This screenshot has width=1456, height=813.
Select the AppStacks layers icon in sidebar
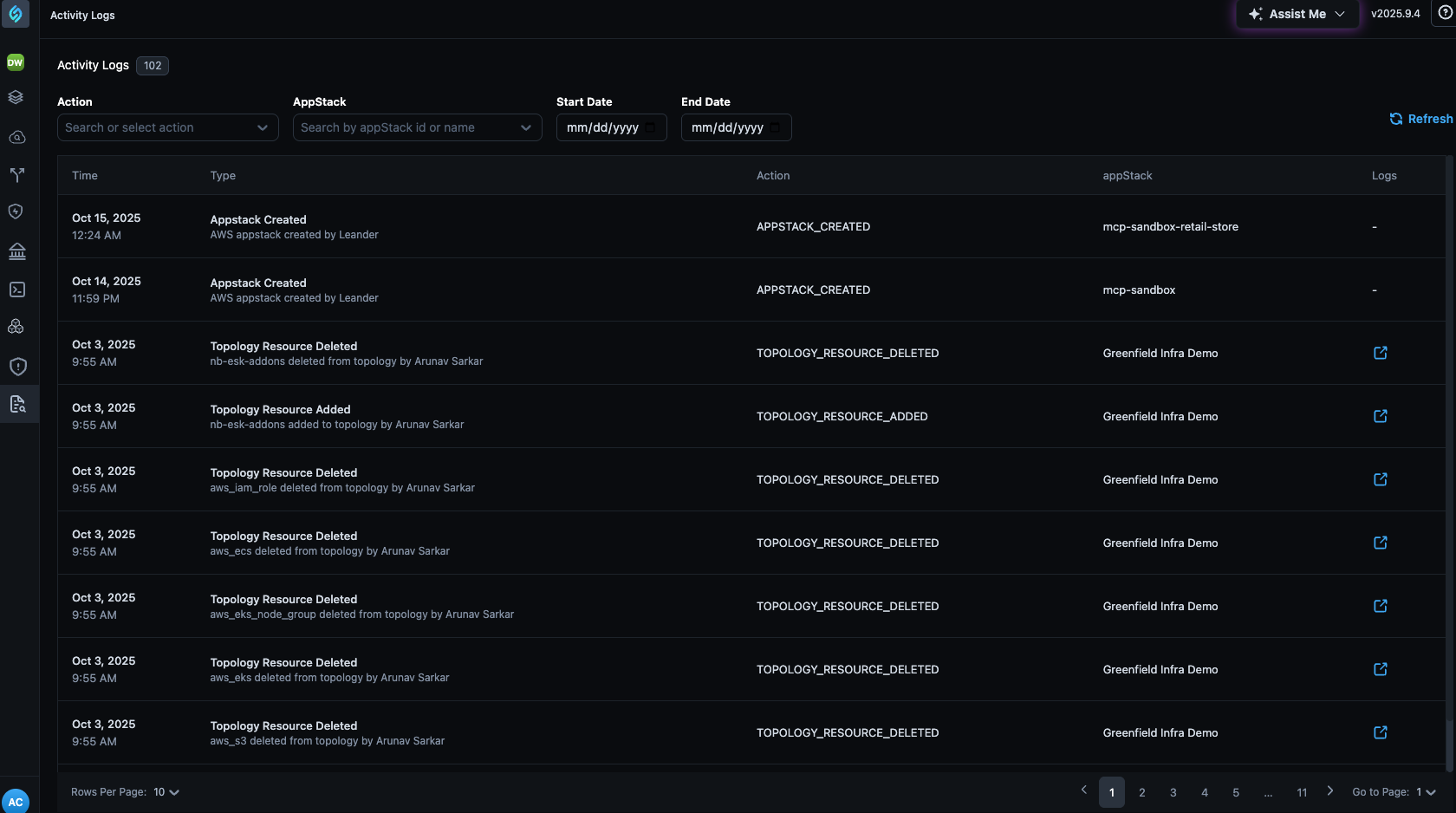(x=16, y=96)
